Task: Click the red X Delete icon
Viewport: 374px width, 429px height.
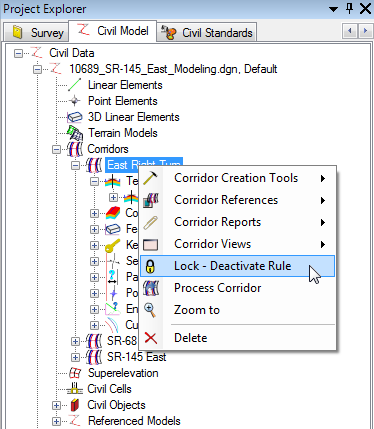Action: 151,338
